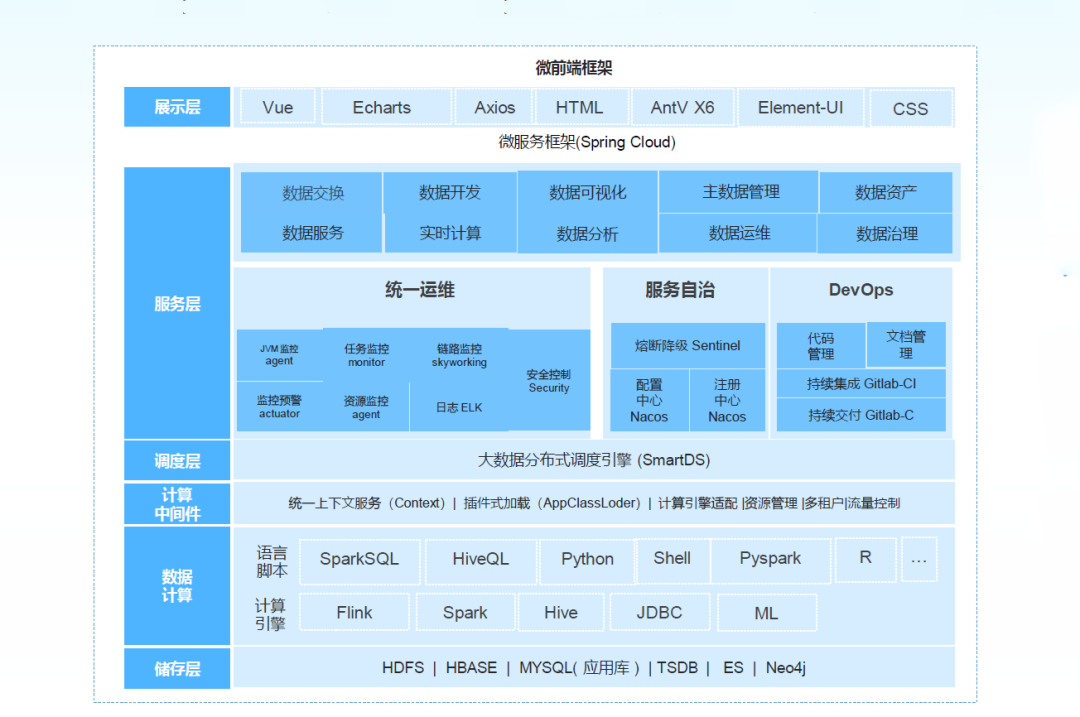This screenshot has width=1080, height=717.
Task: Select the 服务层 layer label
Action: (x=177, y=304)
